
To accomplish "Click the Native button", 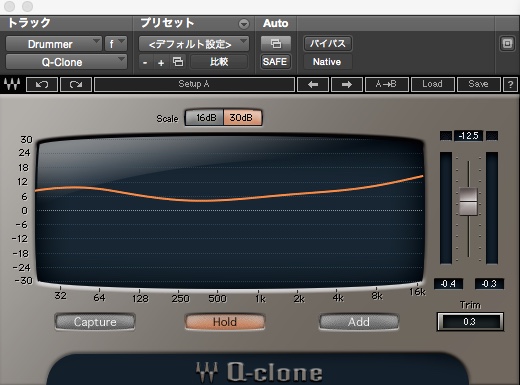I will (x=327, y=62).
